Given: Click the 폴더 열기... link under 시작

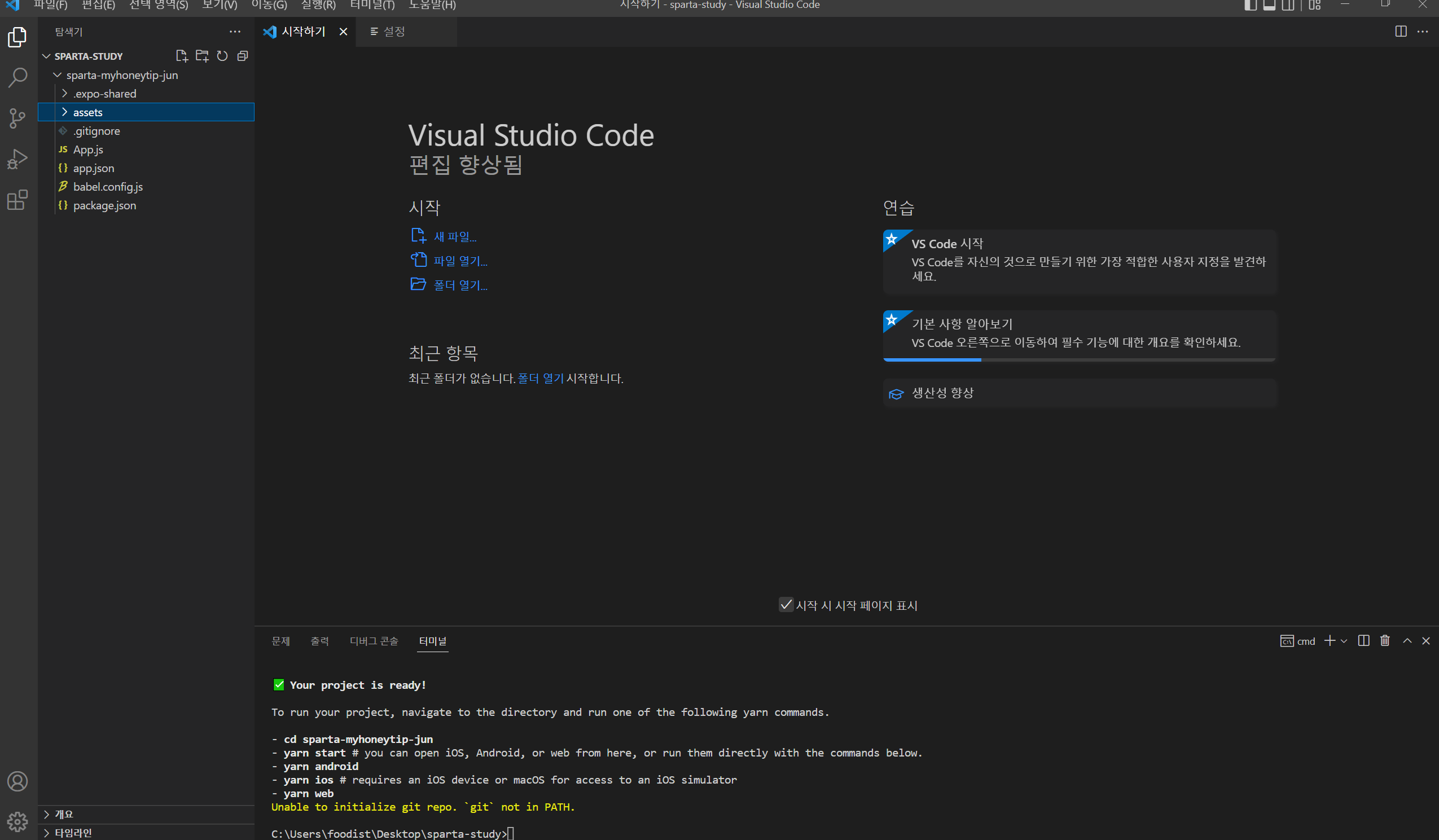Looking at the screenshot, I should coord(460,285).
